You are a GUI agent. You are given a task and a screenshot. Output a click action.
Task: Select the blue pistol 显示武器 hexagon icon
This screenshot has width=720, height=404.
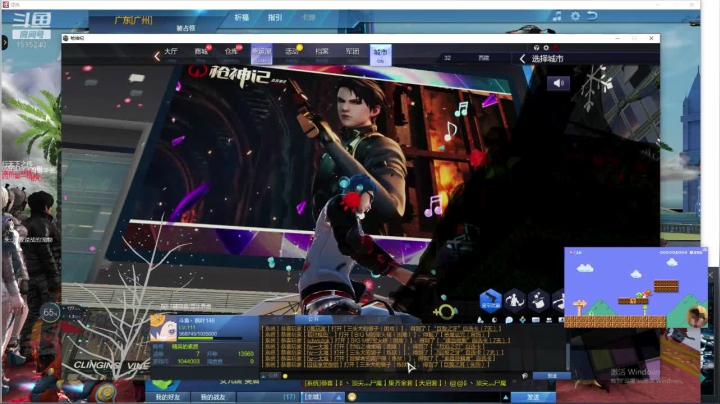(490, 301)
